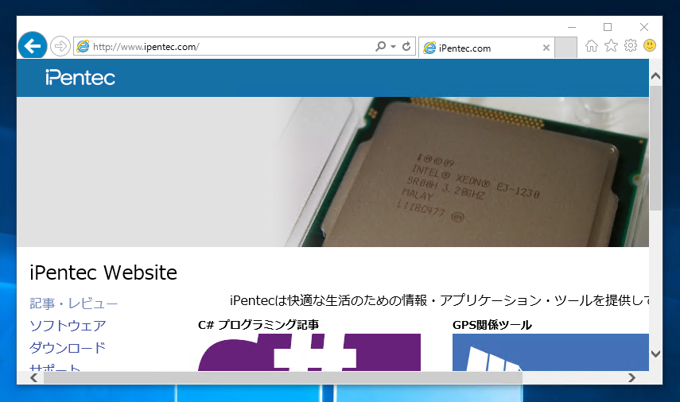The height and width of the screenshot is (402, 680).
Task: Click the greyed forward arrow button
Action: (60, 46)
